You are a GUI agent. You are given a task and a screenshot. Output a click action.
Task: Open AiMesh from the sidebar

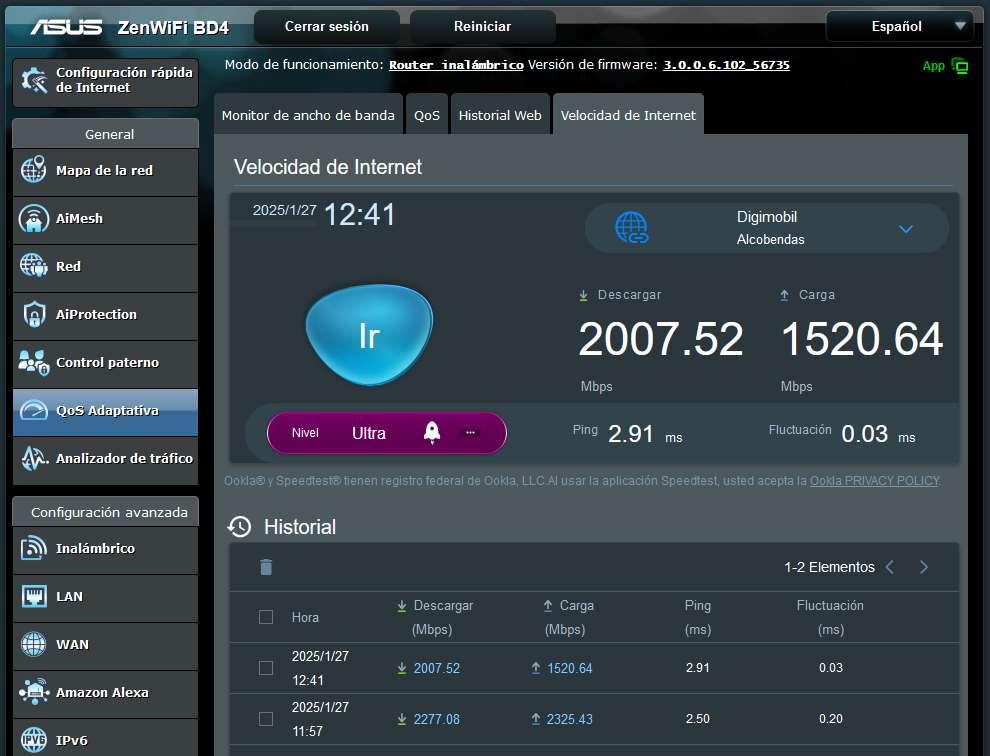105,219
